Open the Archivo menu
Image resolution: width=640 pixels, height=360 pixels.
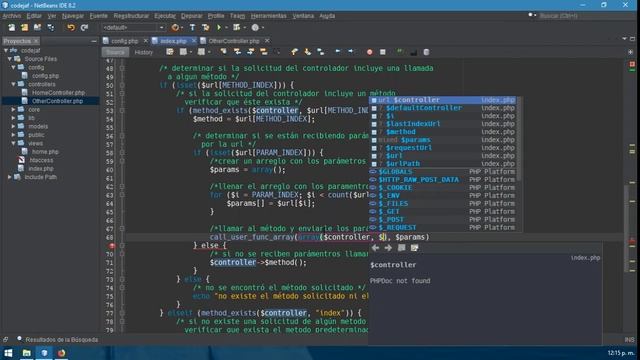[11, 16]
